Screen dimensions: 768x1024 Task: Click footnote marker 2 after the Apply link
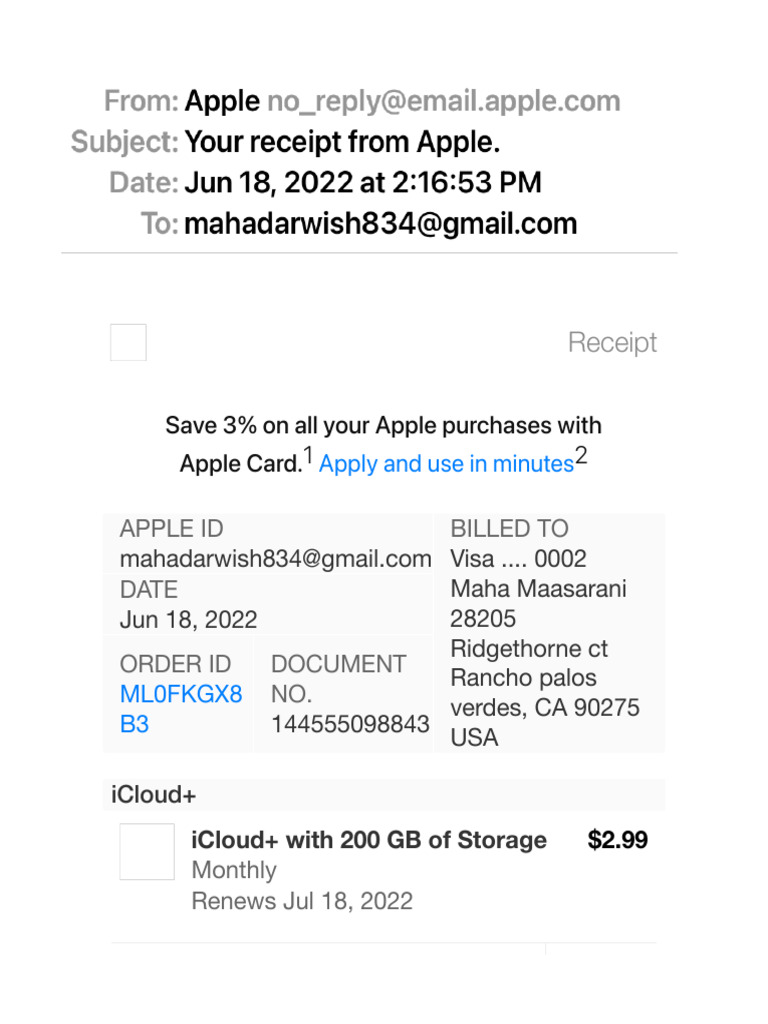point(581,457)
